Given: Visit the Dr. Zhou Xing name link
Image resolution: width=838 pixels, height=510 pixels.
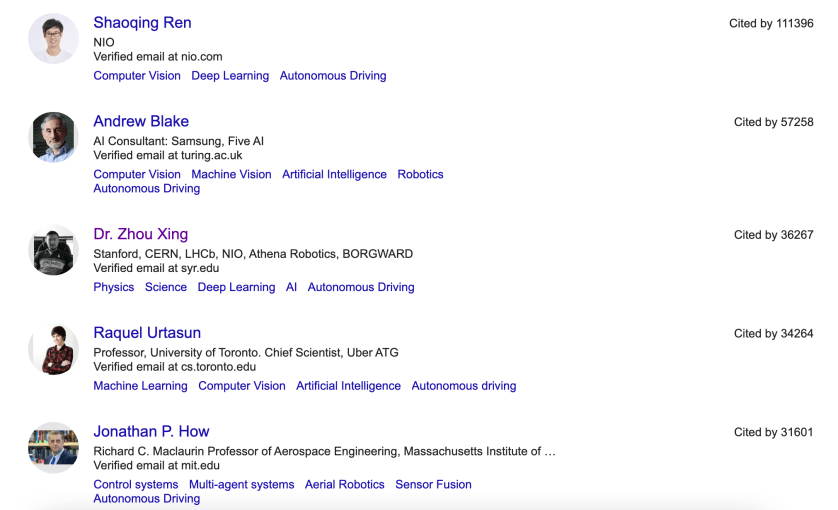Looking at the screenshot, I should (x=140, y=234).
